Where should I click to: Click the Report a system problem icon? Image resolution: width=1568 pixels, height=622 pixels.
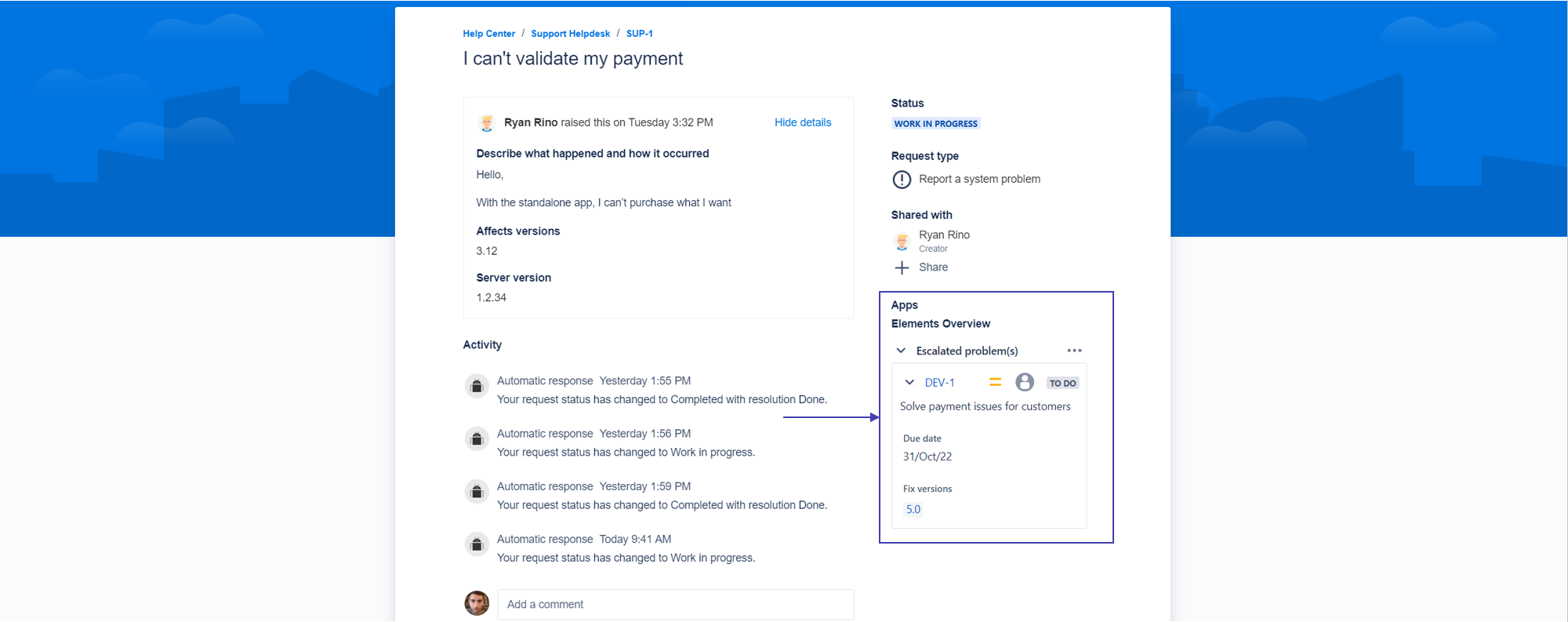(902, 180)
